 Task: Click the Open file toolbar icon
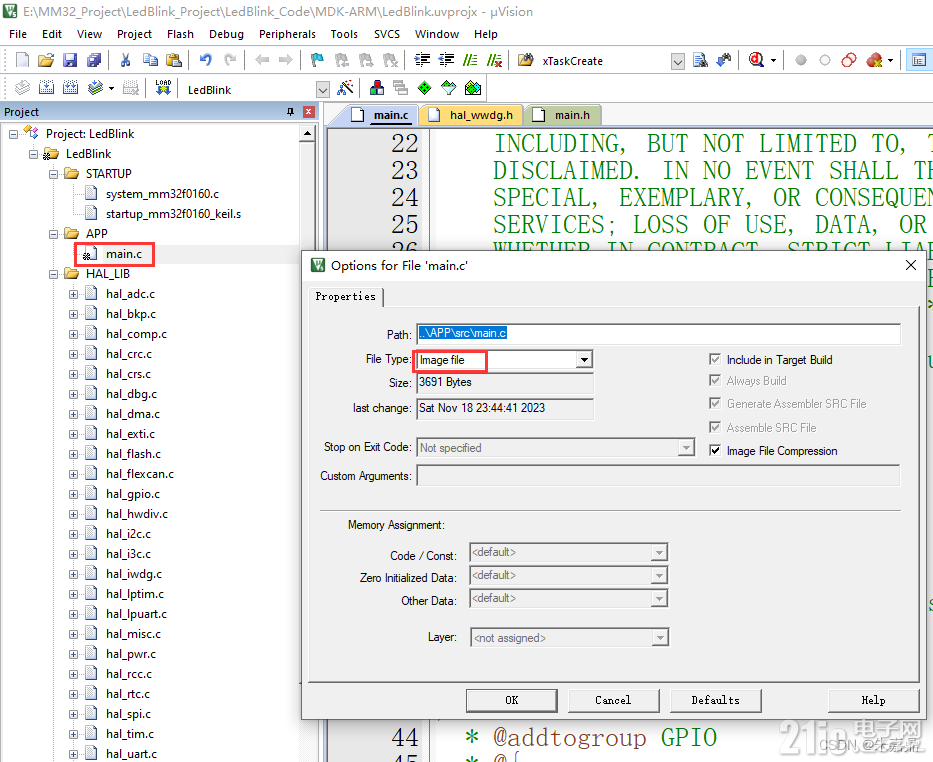[46, 60]
